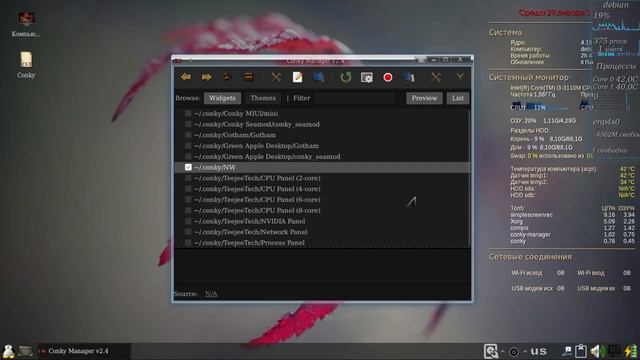This screenshot has height=360, width=640.
Task: Switch the US keyboard layout indicator
Action: coord(538,351)
